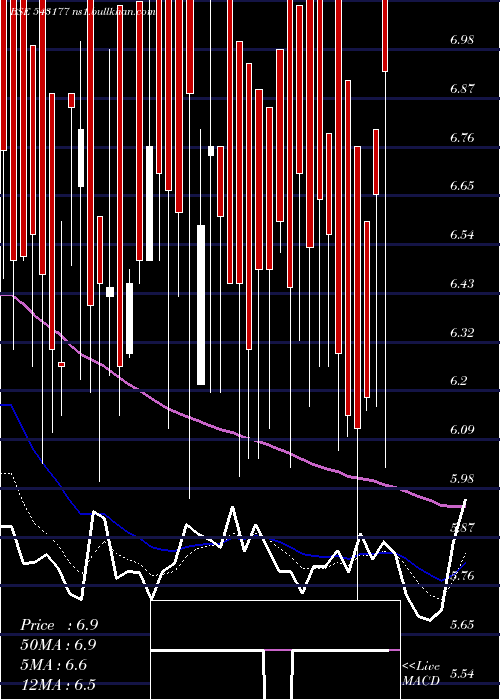Click the '5MA : 6.6' readout

[x=54, y=664]
